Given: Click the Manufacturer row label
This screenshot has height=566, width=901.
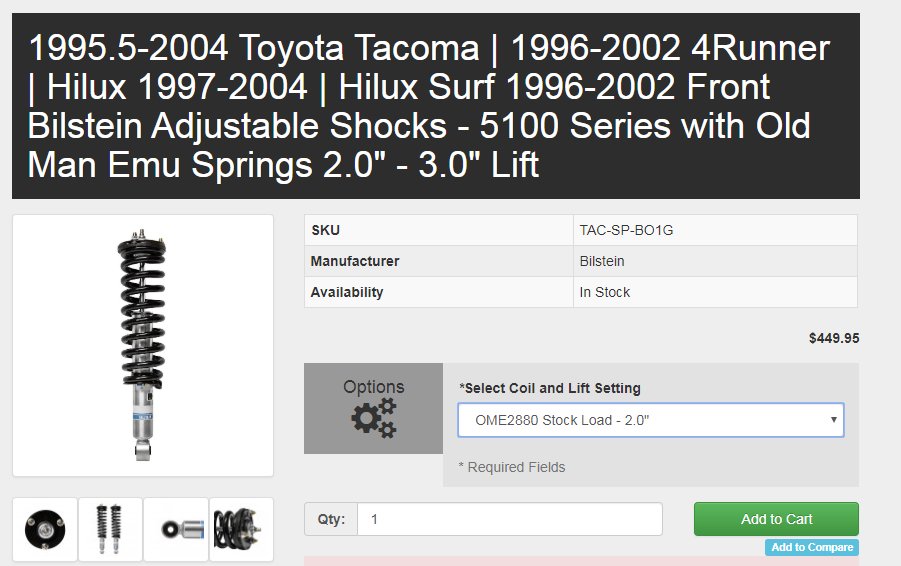Looking at the screenshot, I should tap(355, 261).
